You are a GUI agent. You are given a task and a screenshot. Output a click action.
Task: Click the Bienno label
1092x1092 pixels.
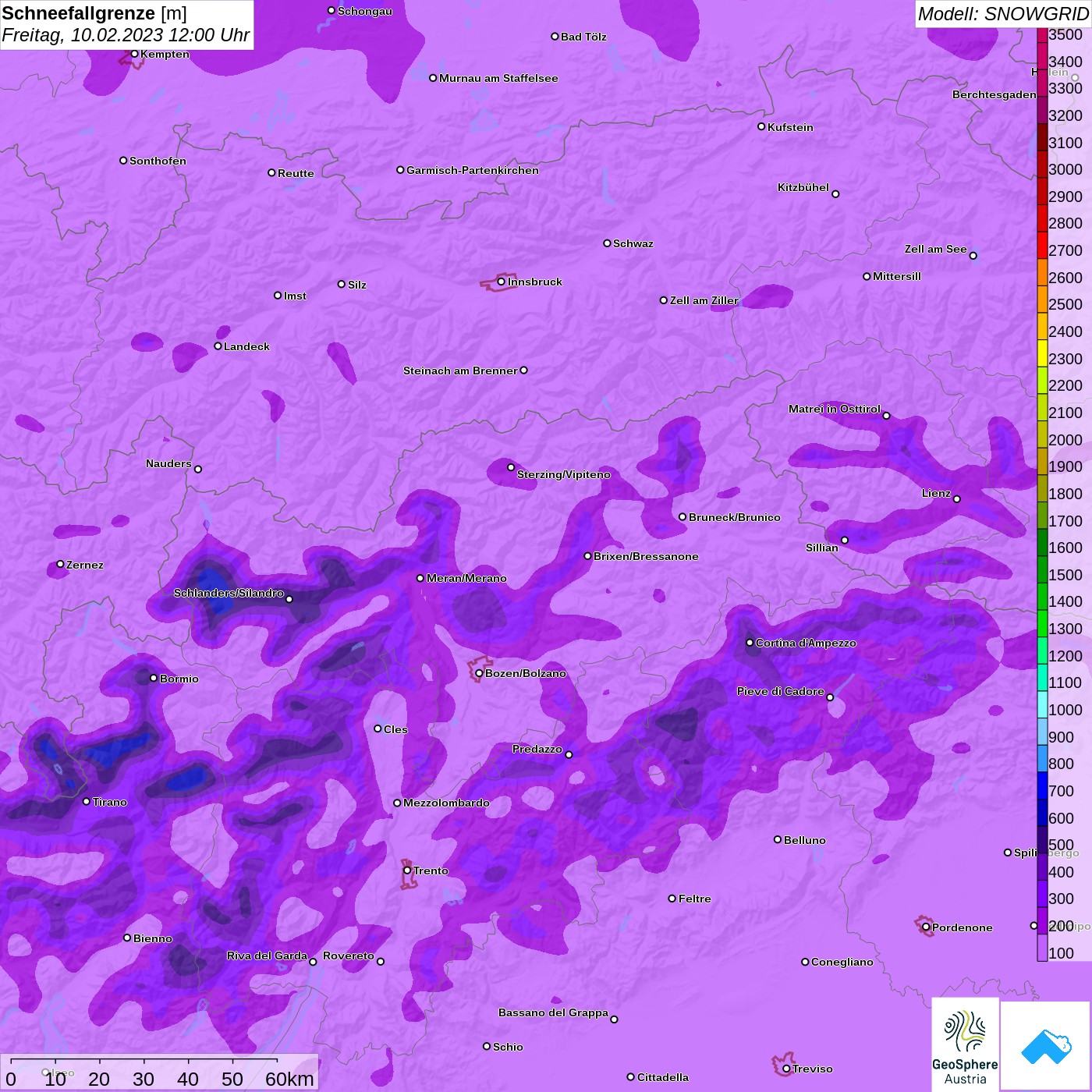153,938
